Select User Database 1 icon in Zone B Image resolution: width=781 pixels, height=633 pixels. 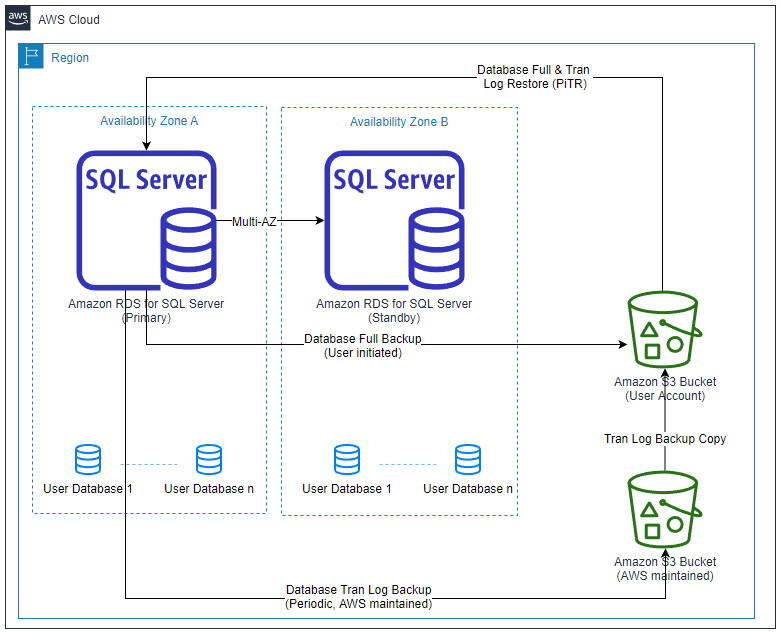pos(347,459)
